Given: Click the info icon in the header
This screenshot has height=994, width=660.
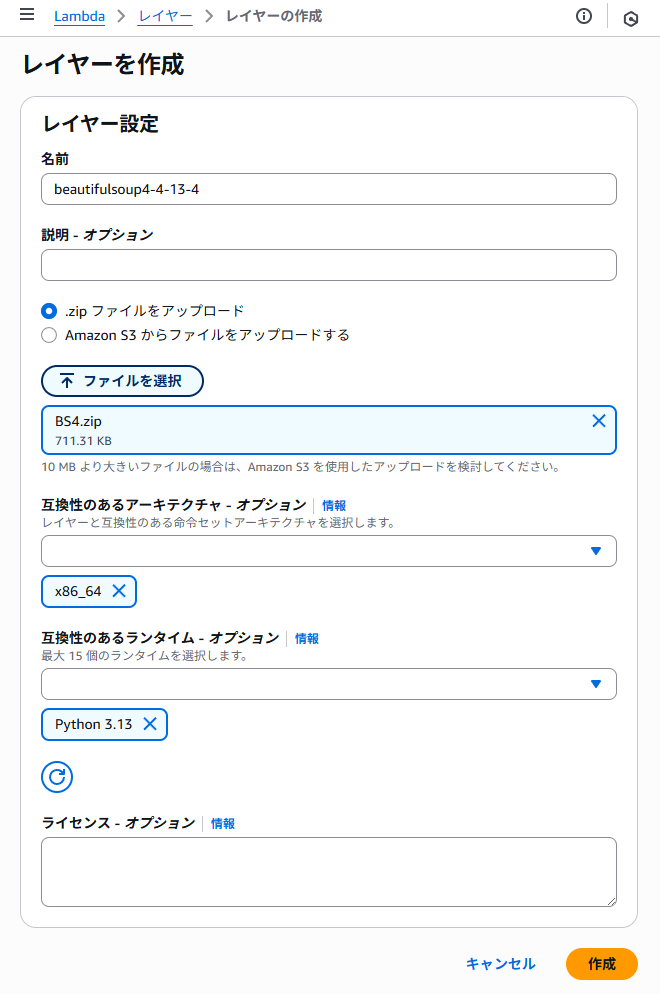Looking at the screenshot, I should click(x=584, y=15).
